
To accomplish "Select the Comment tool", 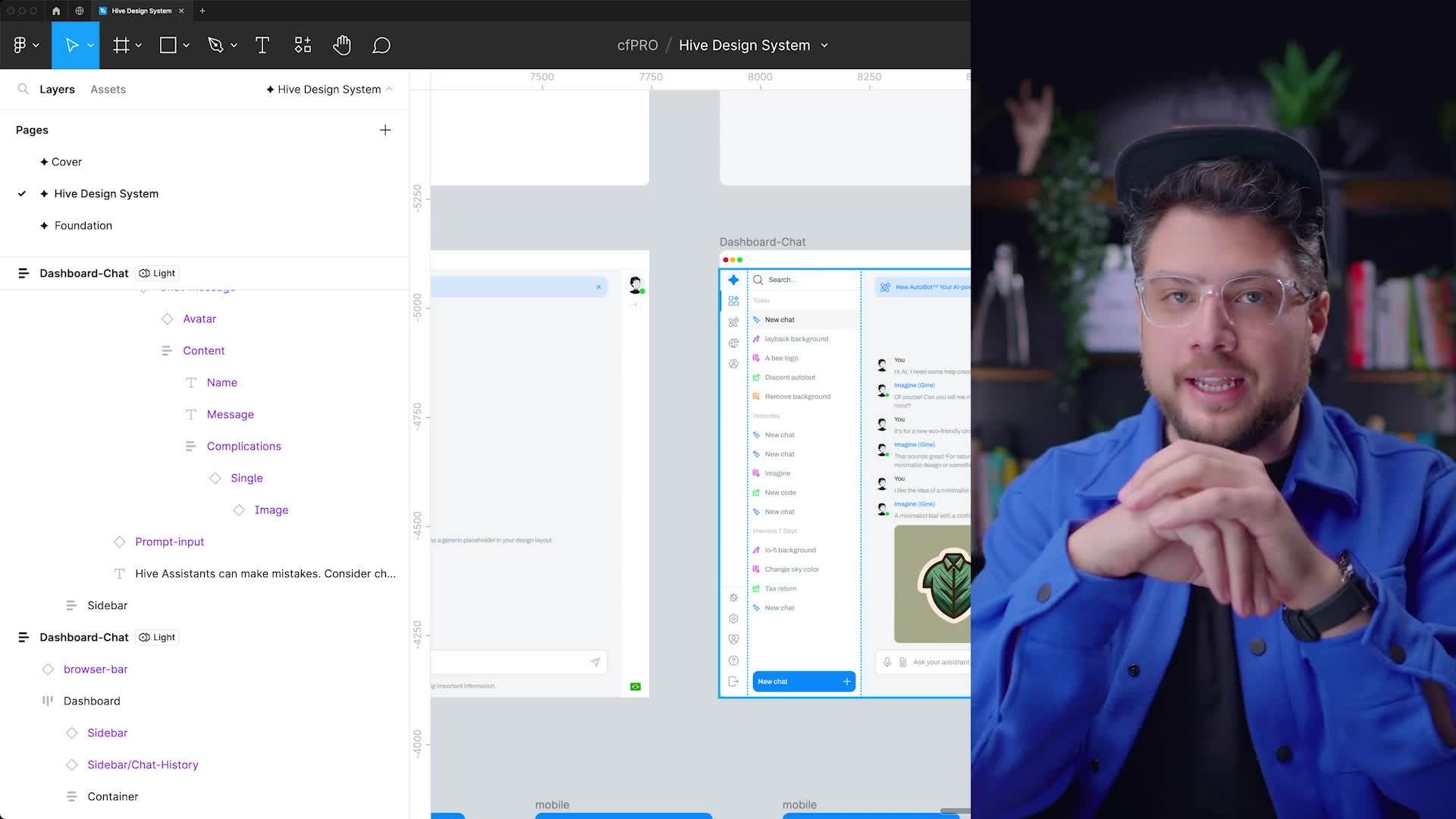I will pos(381,45).
